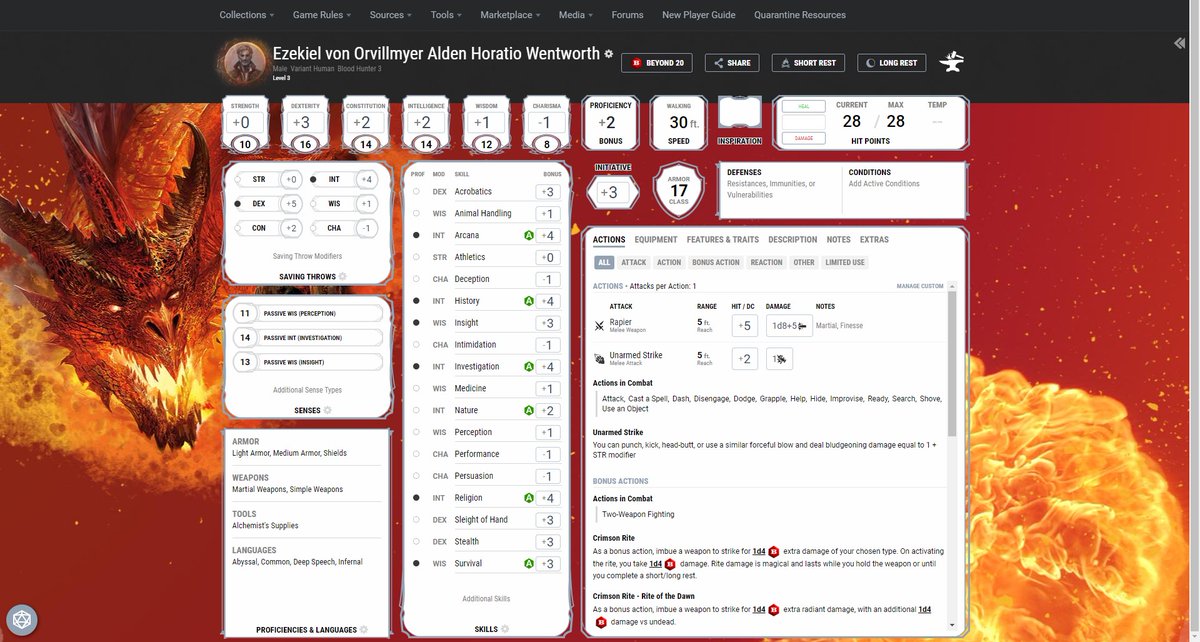Click the Heal button

pos(804,106)
